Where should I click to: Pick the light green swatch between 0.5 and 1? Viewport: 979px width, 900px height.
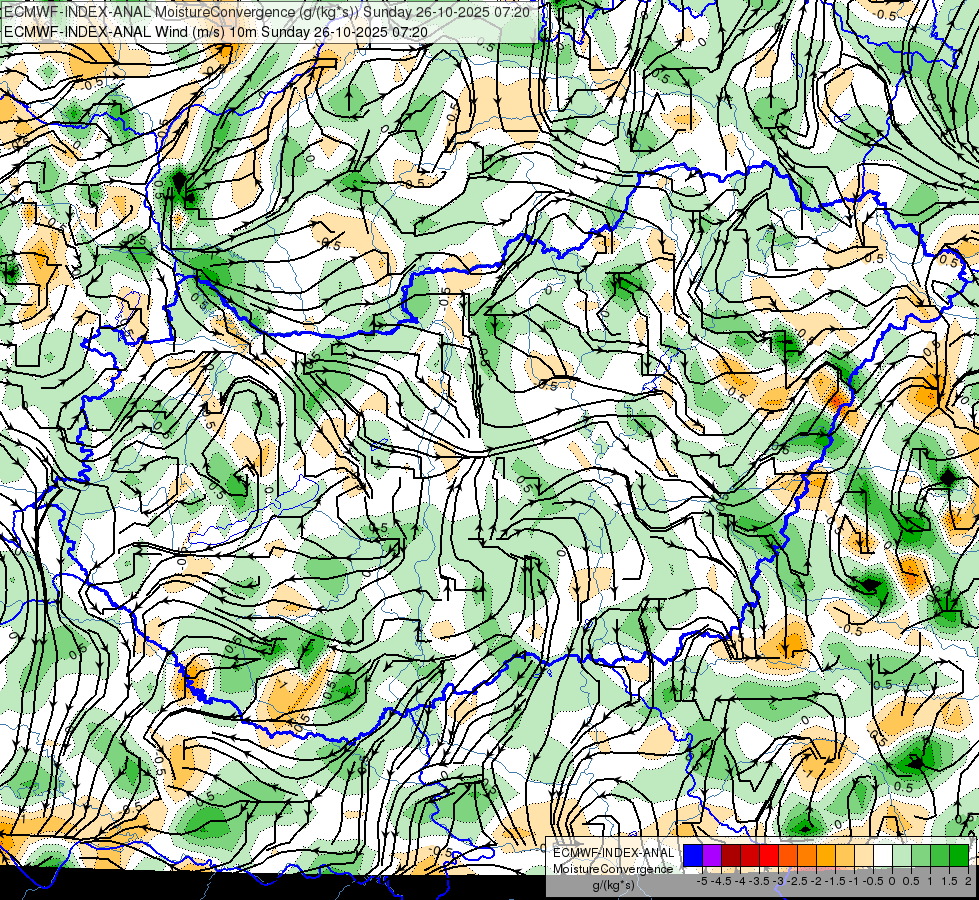click(x=922, y=855)
